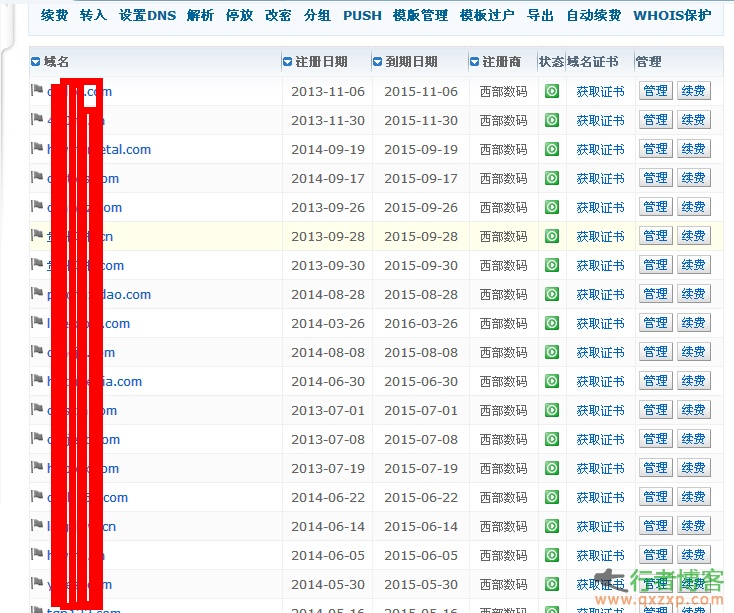The image size is (734, 613).
Task: Click green status icon for 2015-06-30 row
Action: click(552, 381)
